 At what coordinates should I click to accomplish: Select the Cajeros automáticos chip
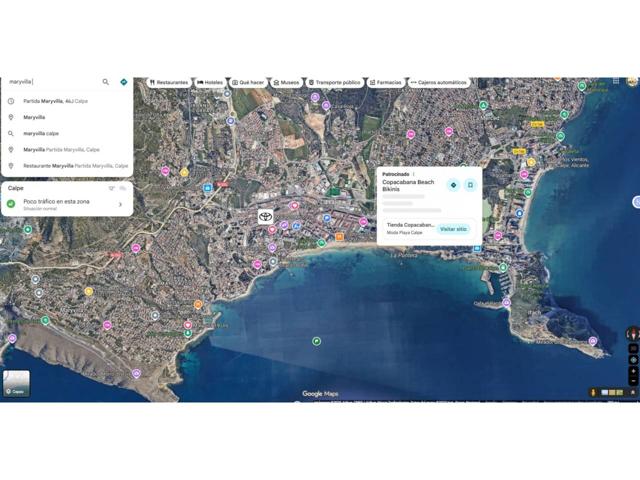click(x=438, y=82)
